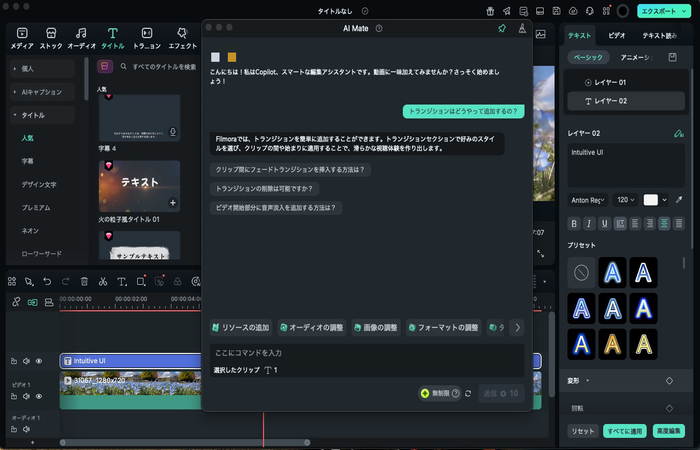Toggle visibility of the ビデオ 1 track
700x450 pixels.
point(39,396)
